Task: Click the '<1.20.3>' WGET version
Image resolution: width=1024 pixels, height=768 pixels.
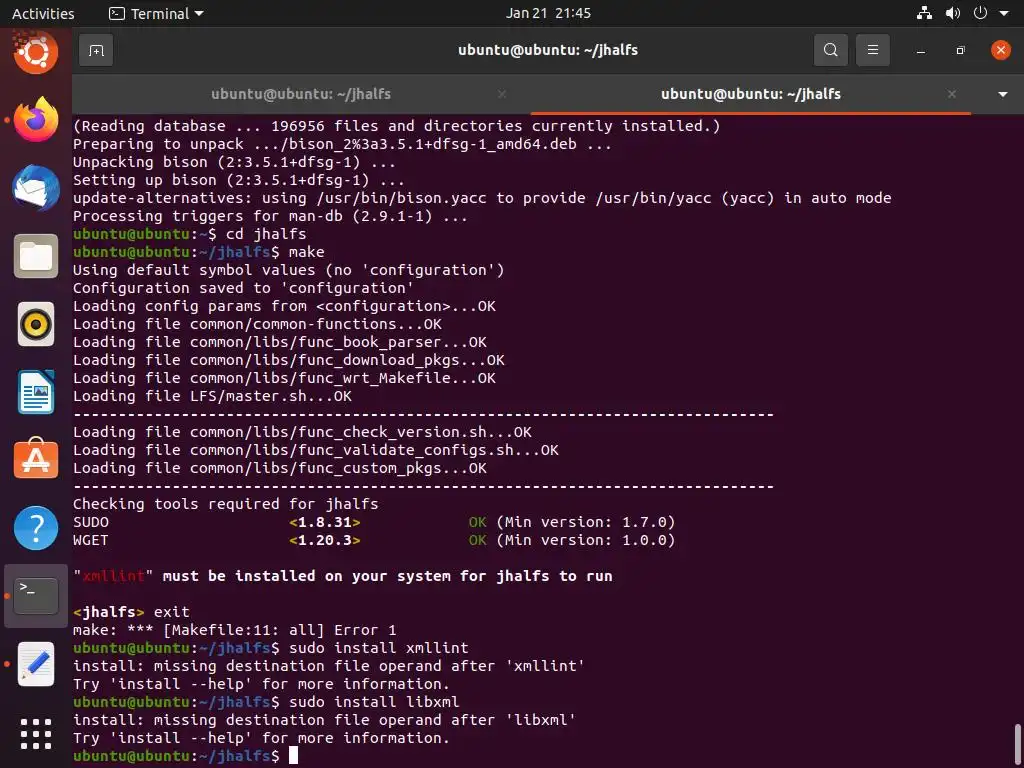Action: [x=325, y=540]
